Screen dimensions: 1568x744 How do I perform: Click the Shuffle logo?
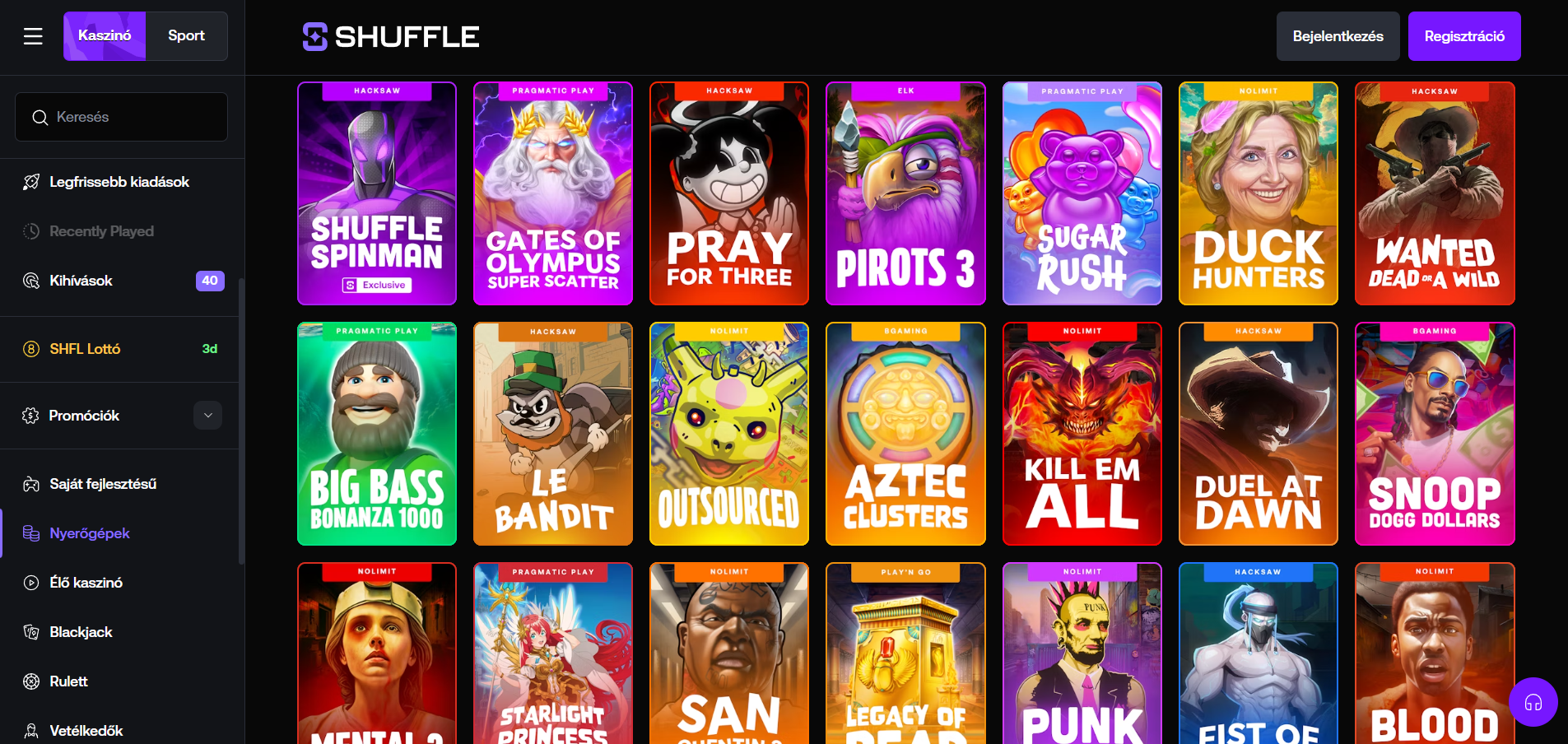tap(391, 36)
